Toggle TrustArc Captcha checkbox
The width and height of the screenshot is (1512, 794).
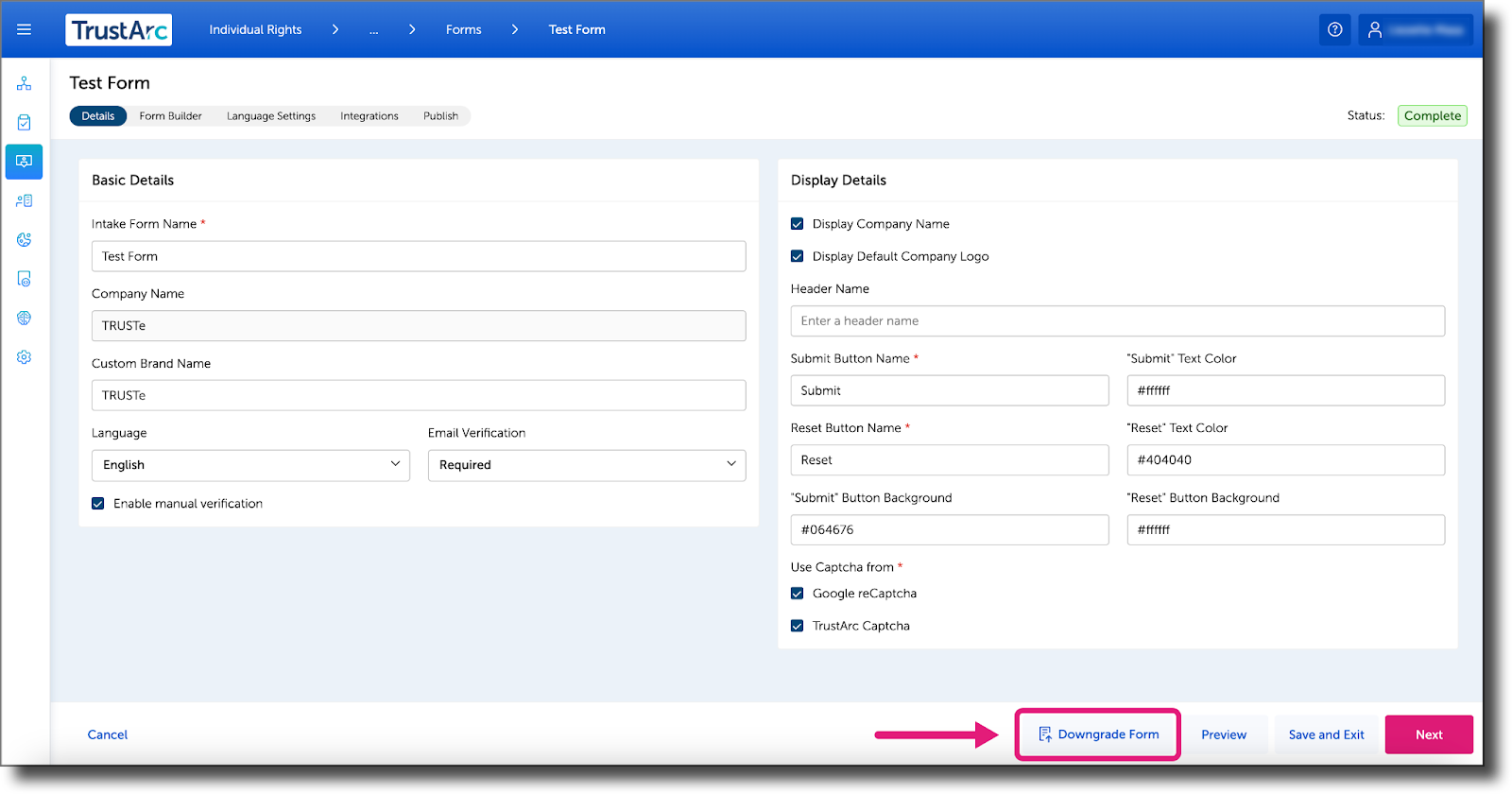click(797, 626)
